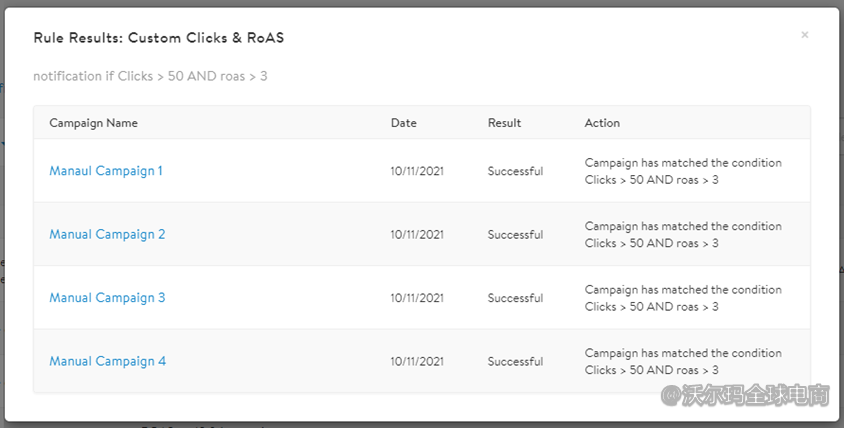Screen dimensions: 844x428
Task: Select the date cell for Manaul Campaign 1
Action: click(417, 171)
